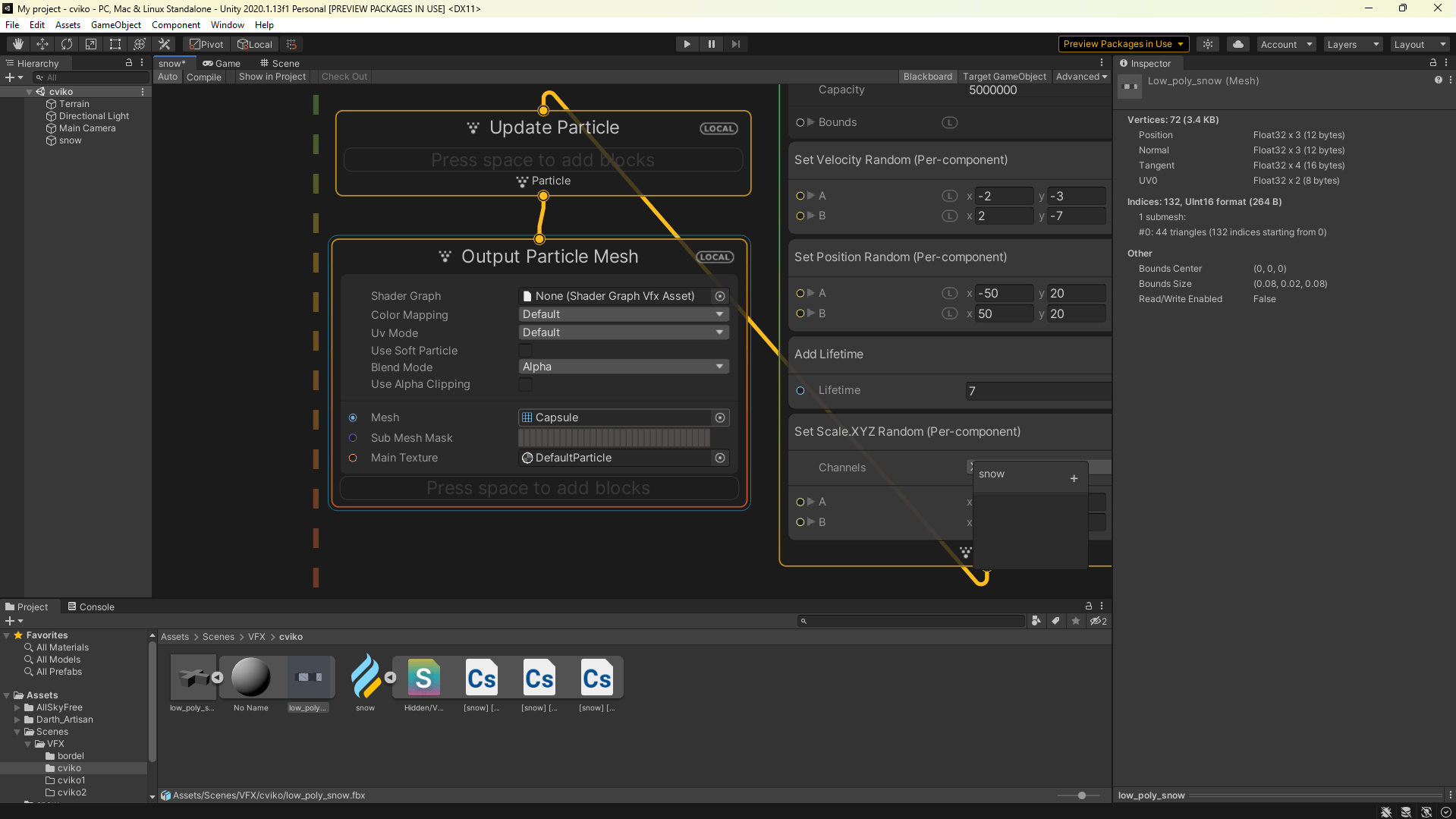1456x819 pixels.
Task: Lock the Inspector panel
Action: pos(1432,63)
